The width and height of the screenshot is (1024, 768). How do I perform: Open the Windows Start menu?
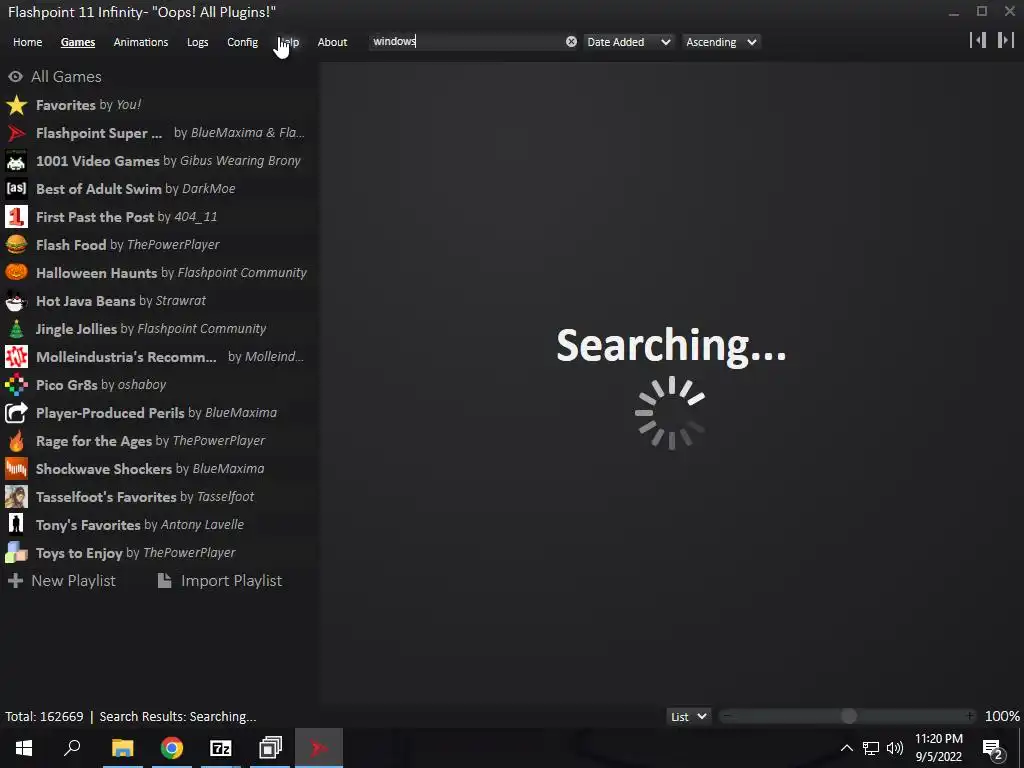pos(24,748)
